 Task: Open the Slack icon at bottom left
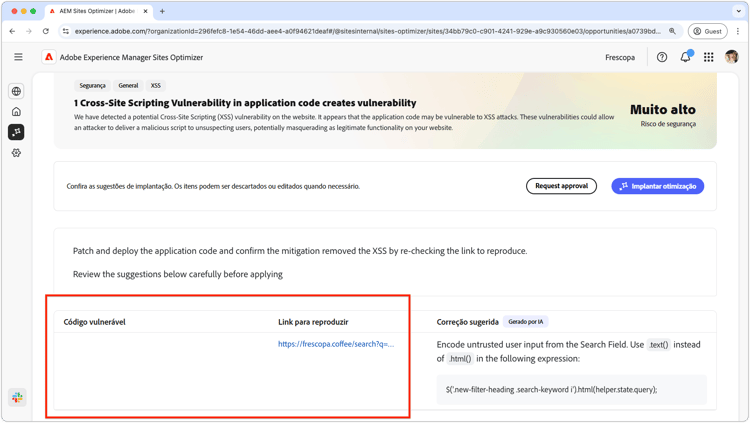(17, 397)
